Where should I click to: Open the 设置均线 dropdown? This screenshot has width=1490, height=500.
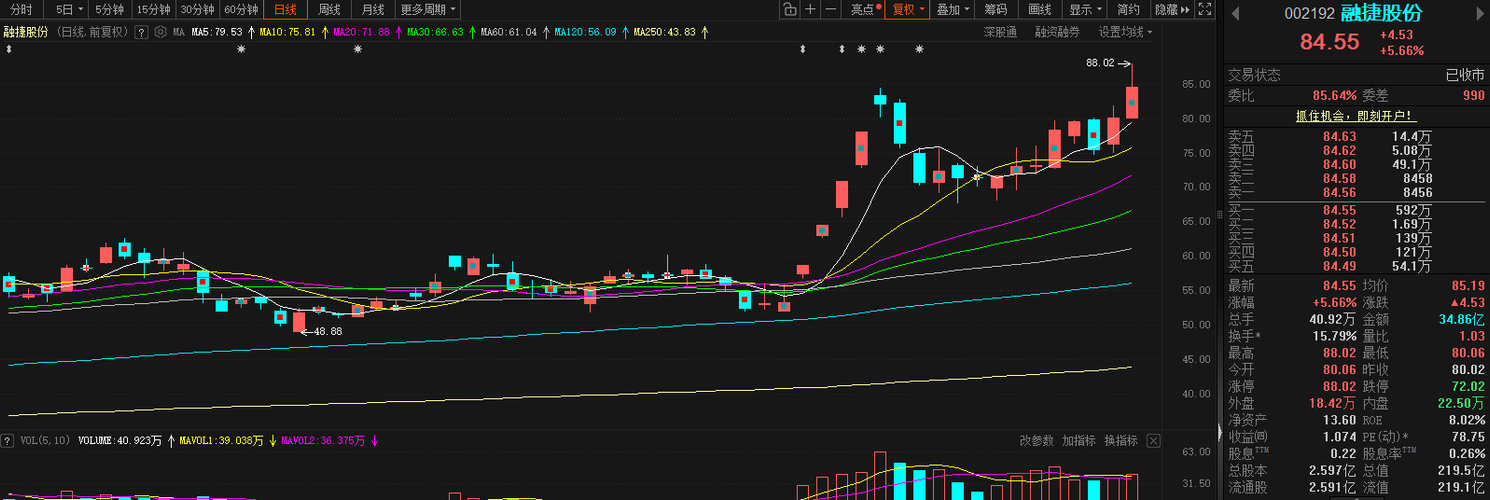pyautogui.click(x=1125, y=32)
